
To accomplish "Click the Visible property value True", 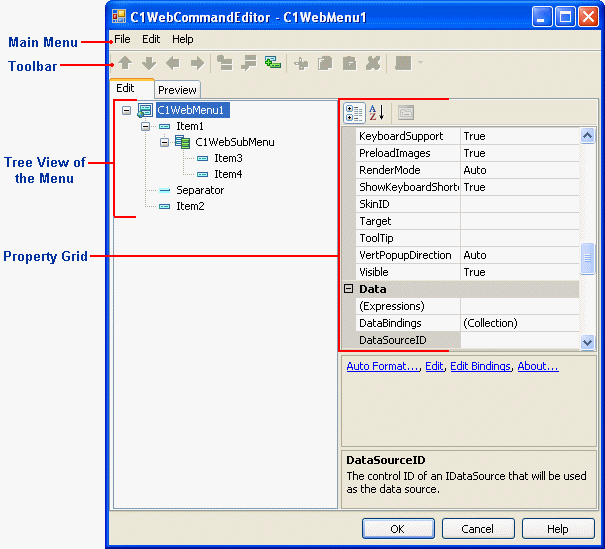I will pyautogui.click(x=520, y=272).
